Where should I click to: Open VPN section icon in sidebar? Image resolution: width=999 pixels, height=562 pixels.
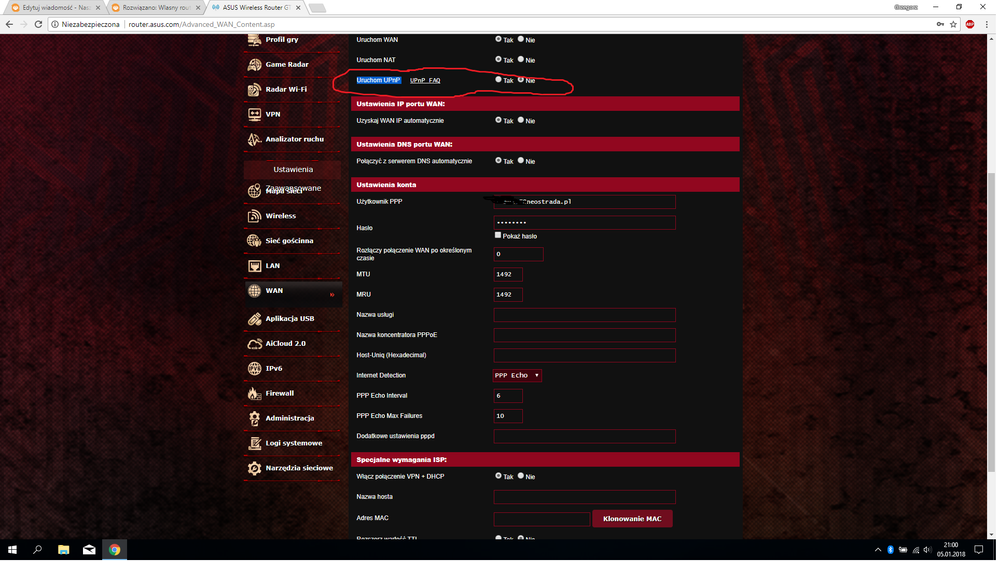click(x=255, y=115)
